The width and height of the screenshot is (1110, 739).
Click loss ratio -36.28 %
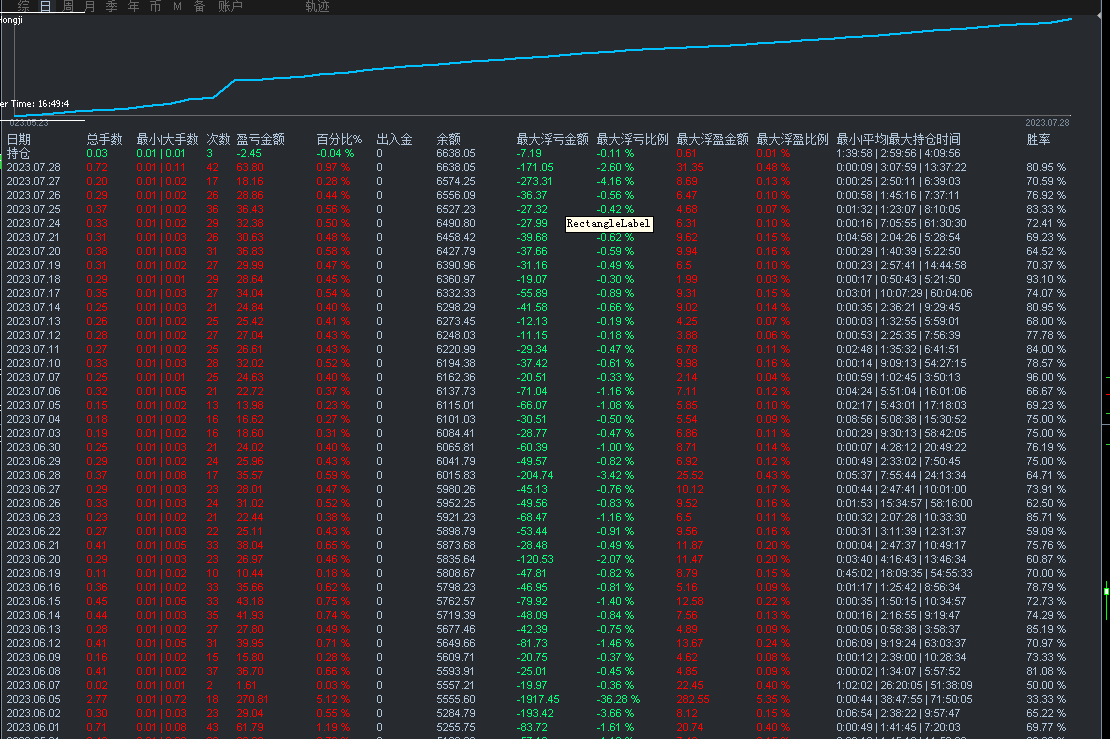coord(619,699)
